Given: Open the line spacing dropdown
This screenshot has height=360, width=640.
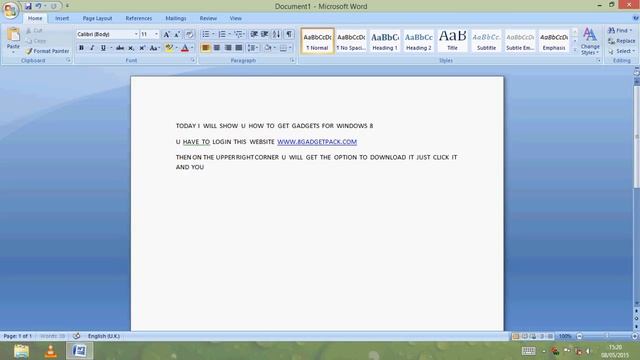Looking at the screenshot, I should (253, 48).
